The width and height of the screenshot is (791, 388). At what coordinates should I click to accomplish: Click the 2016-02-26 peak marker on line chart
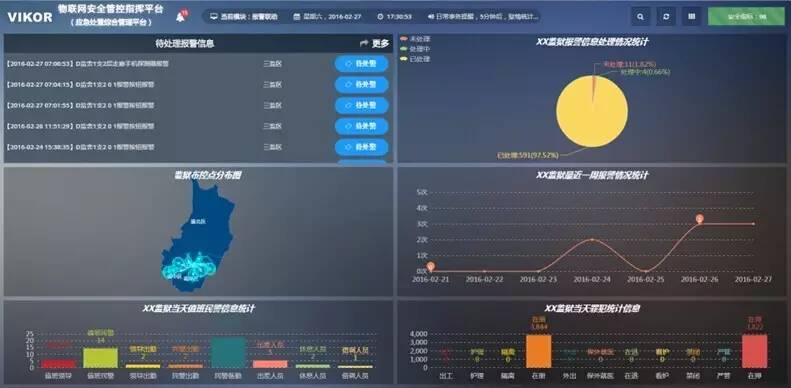[x=700, y=218]
